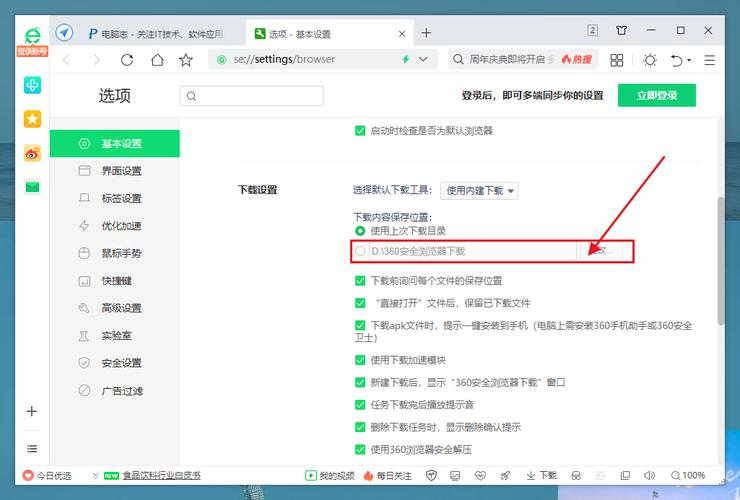Open the Weibo sidebar icon

(32, 153)
